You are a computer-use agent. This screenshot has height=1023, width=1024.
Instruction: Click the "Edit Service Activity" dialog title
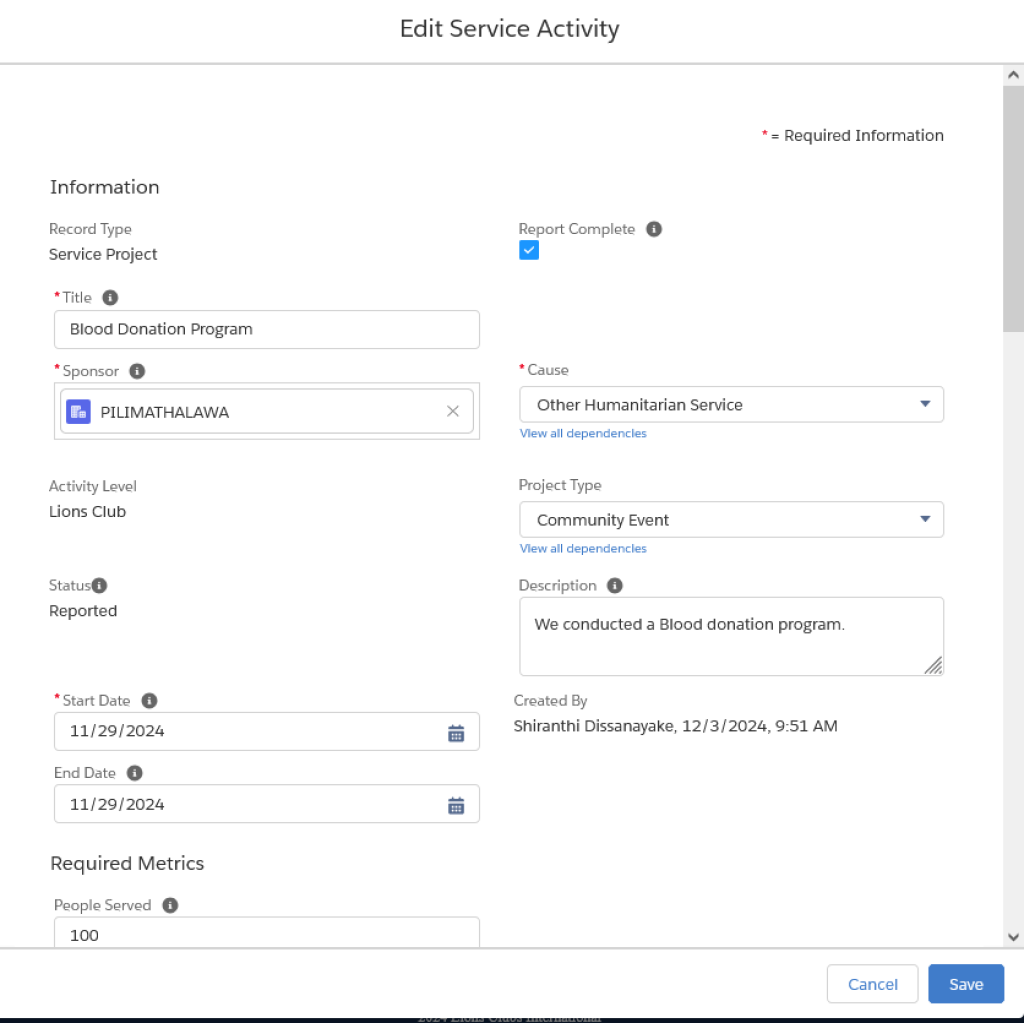pos(509,29)
